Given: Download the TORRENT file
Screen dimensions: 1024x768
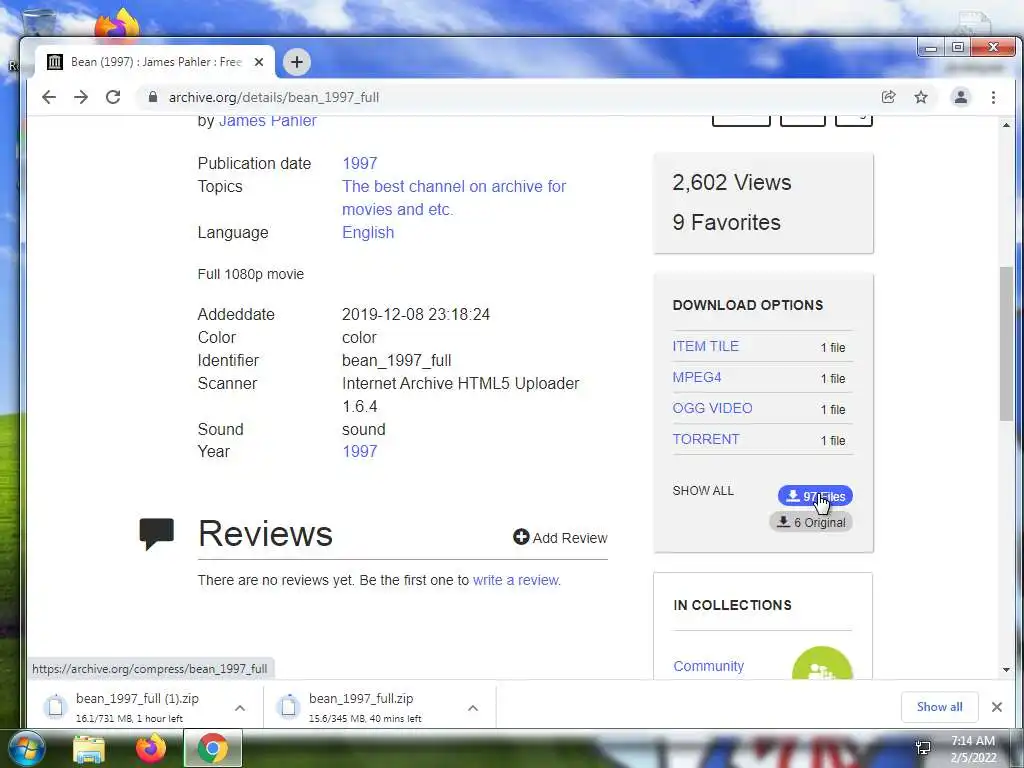Looking at the screenshot, I should tap(706, 439).
